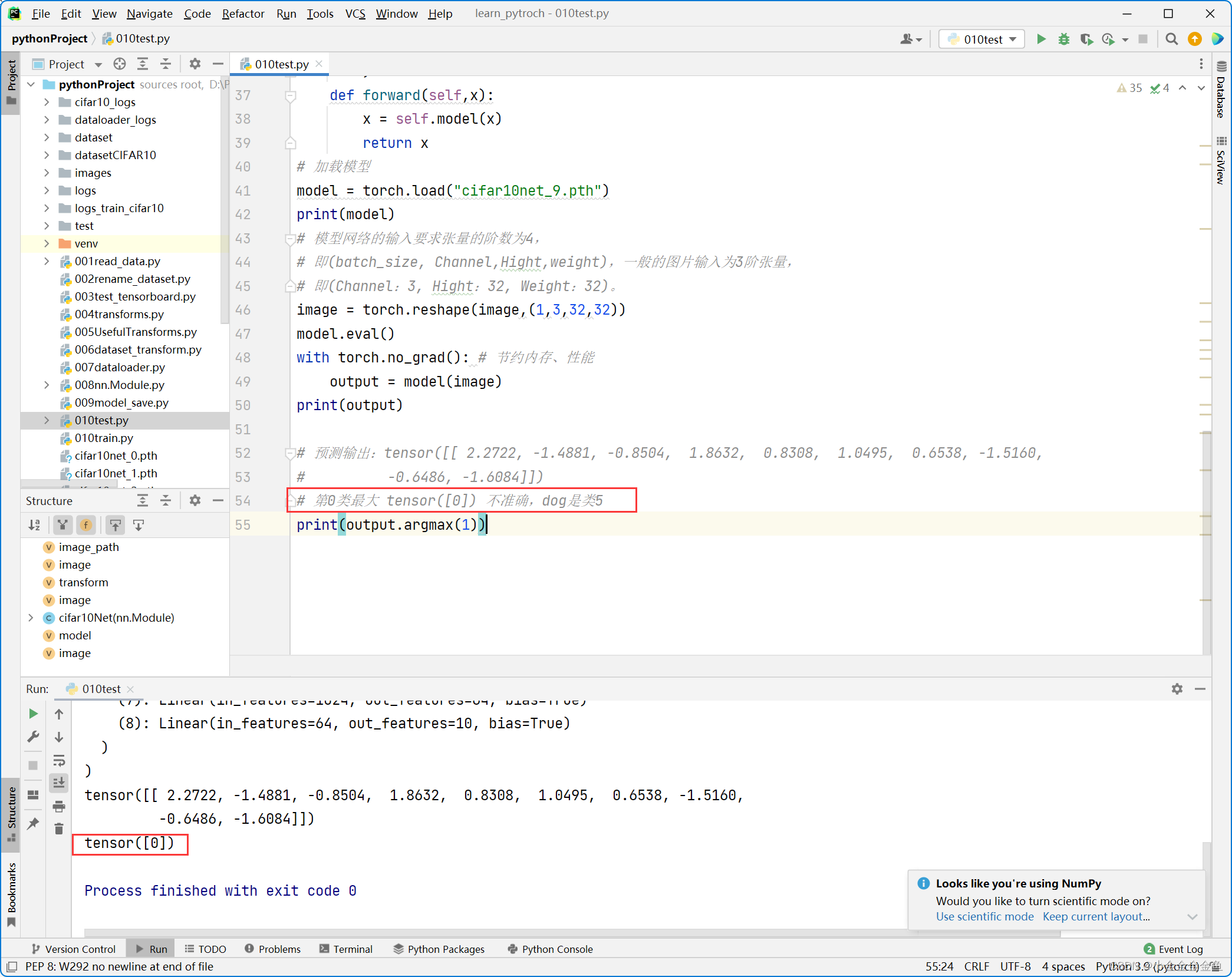Open the Refactor menu in menu bar
The image size is (1232, 977).
244,13
